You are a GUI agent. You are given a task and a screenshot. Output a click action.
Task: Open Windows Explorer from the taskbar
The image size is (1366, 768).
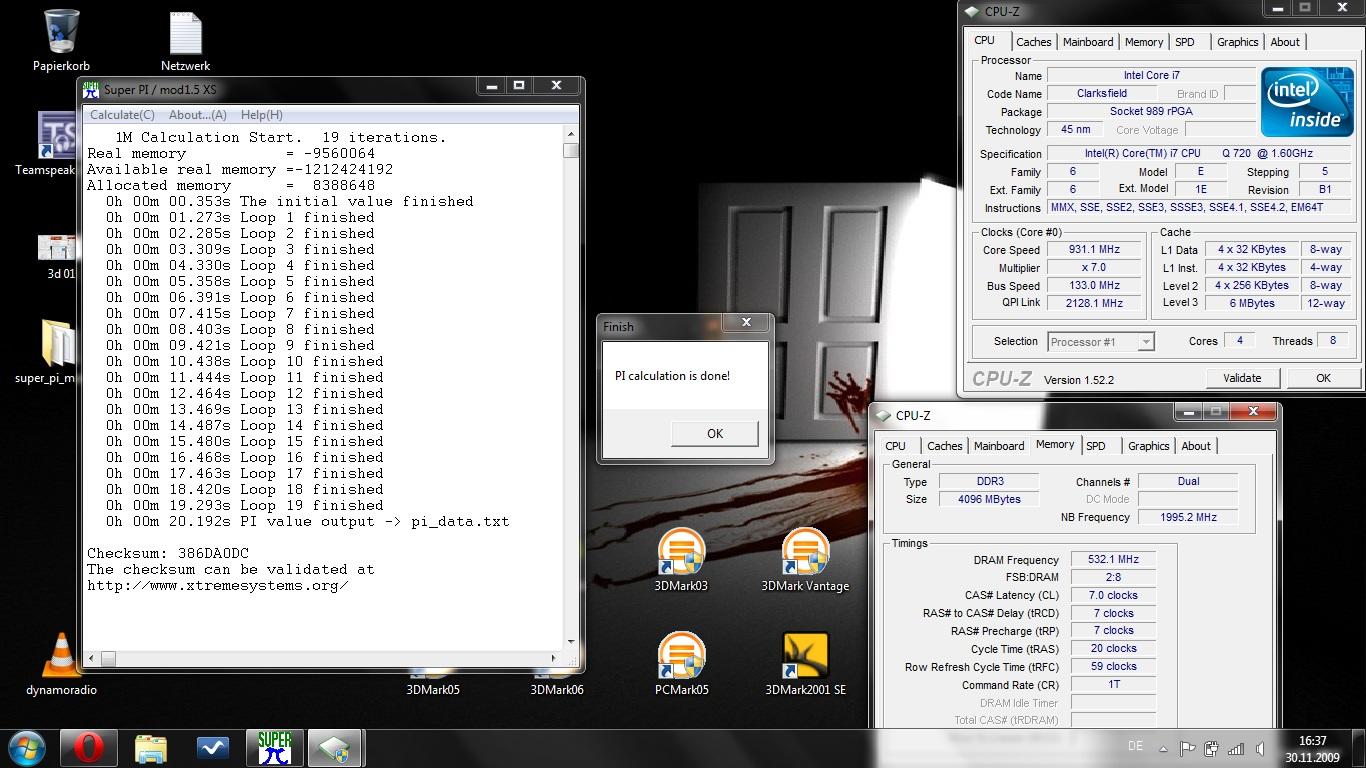151,748
